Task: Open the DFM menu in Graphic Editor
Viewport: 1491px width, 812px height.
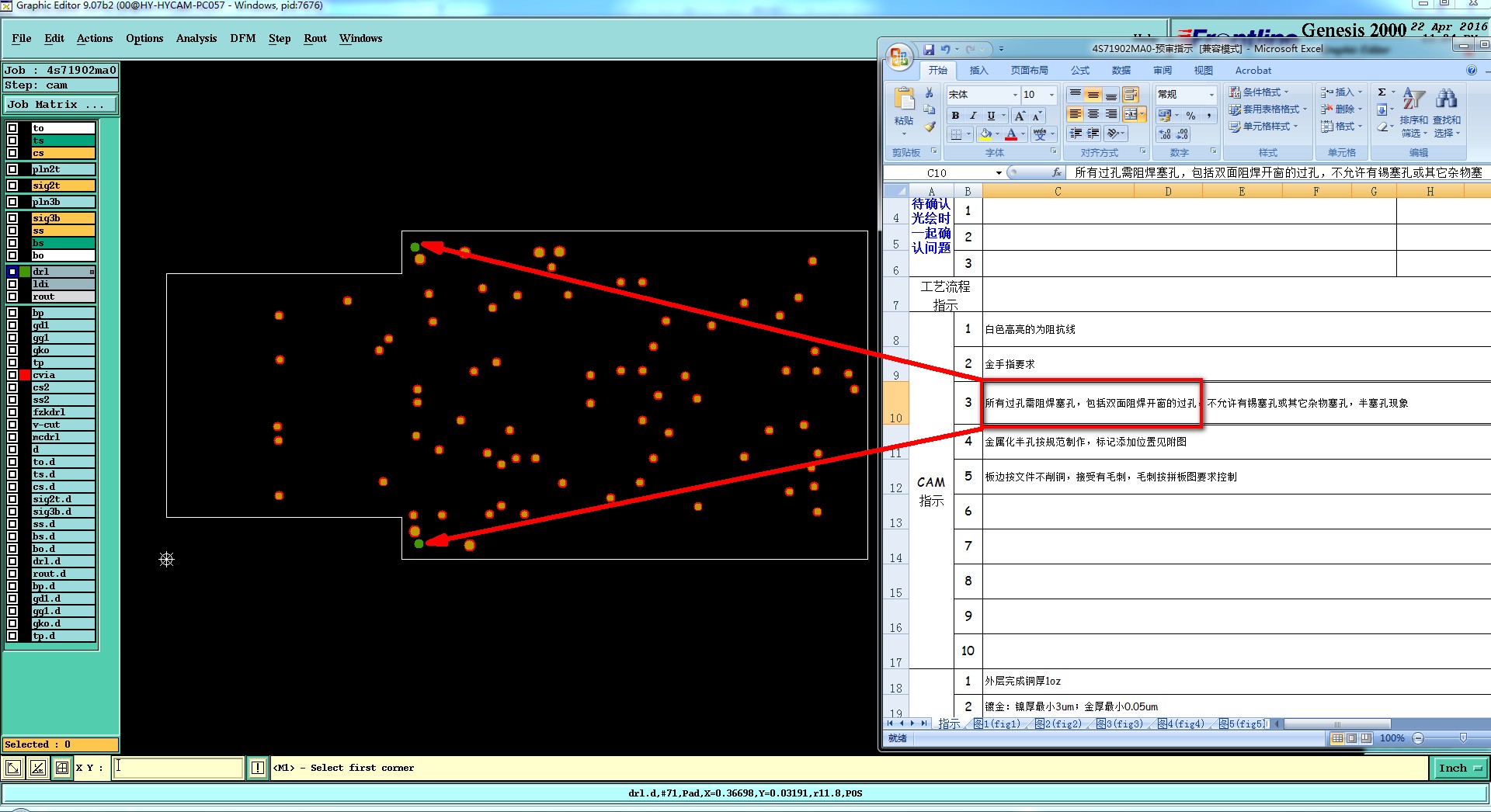Action: click(x=243, y=38)
